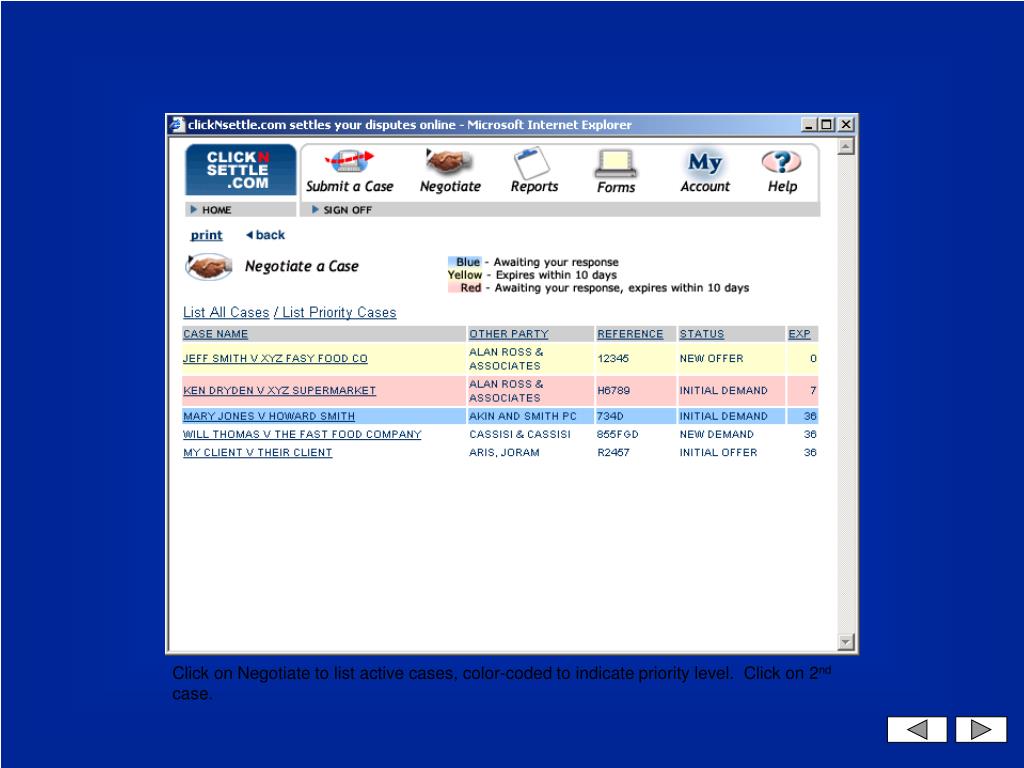Click reference R2457
The height and width of the screenshot is (768, 1024).
[613, 453]
